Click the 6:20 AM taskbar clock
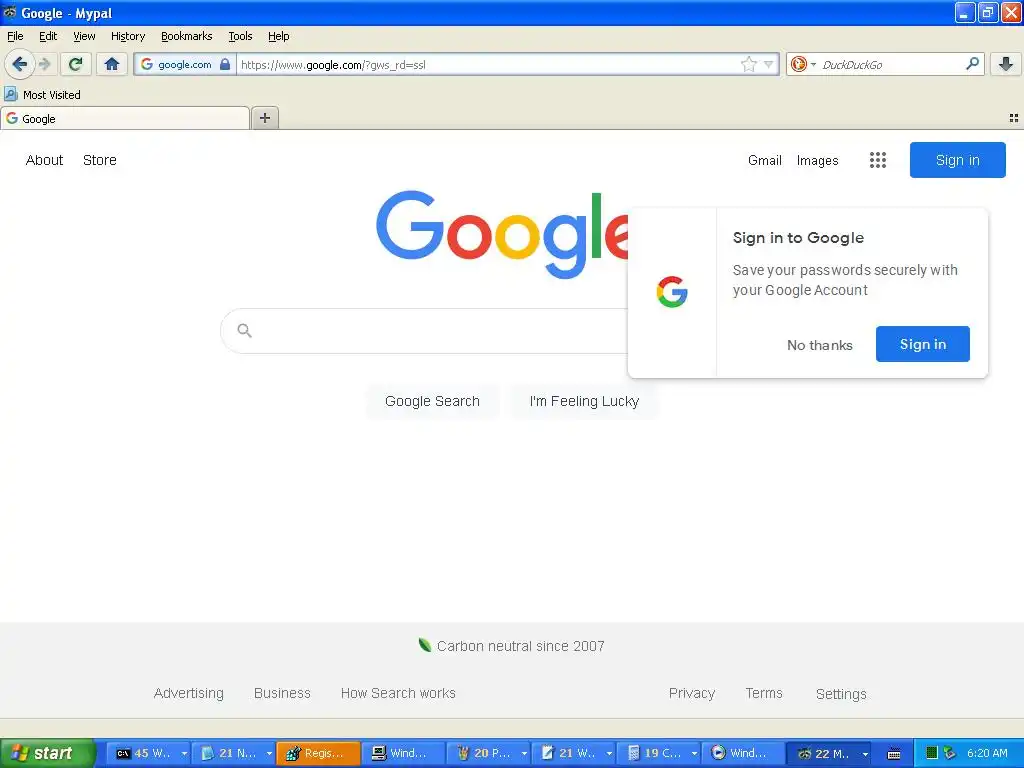Image resolution: width=1024 pixels, height=768 pixels. pos(987,753)
